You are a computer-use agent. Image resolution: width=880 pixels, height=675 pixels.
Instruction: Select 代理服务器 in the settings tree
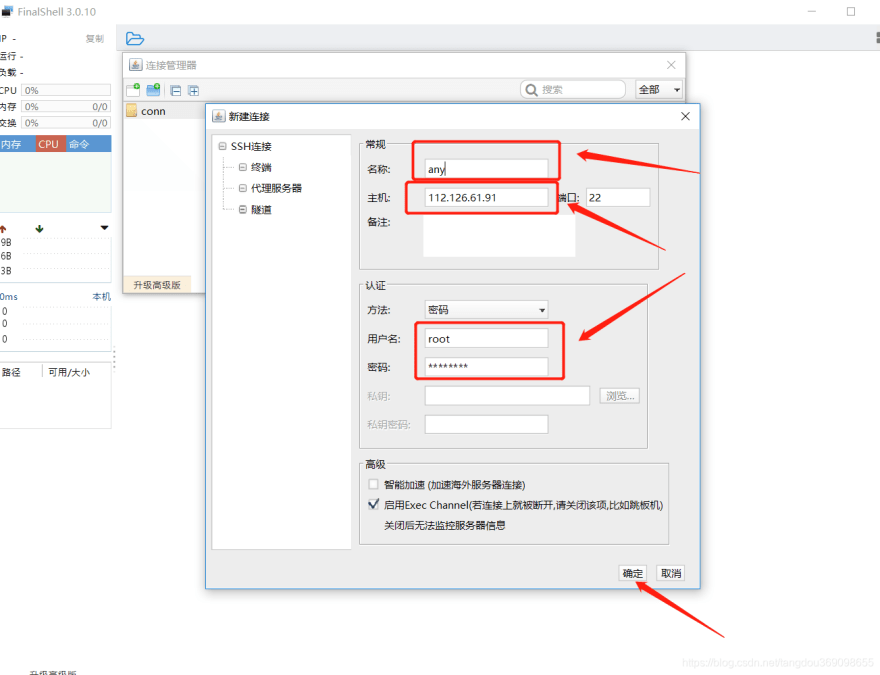pos(276,188)
